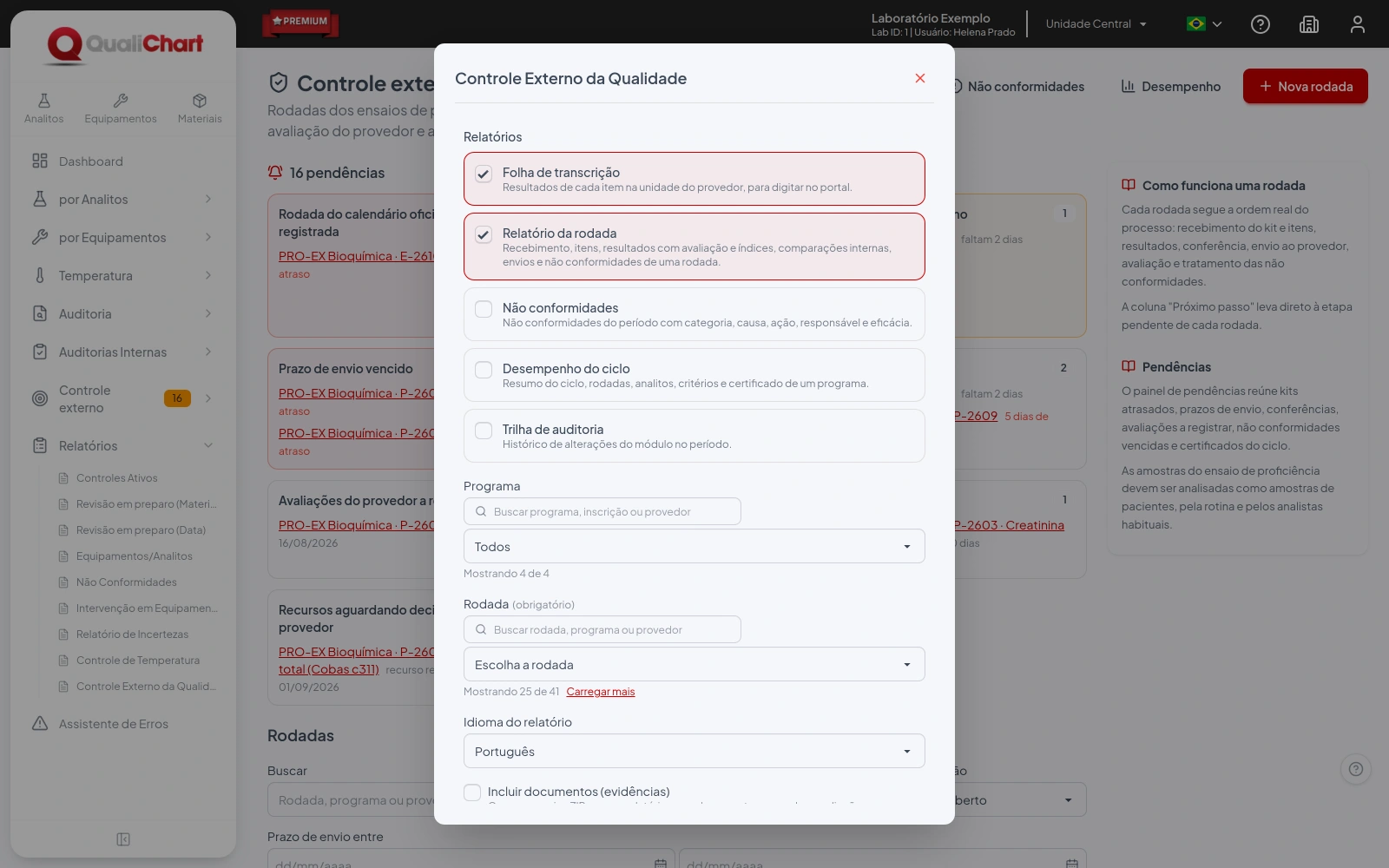
Task: Check Desempenho do ciclo checkbox
Action: click(x=484, y=369)
